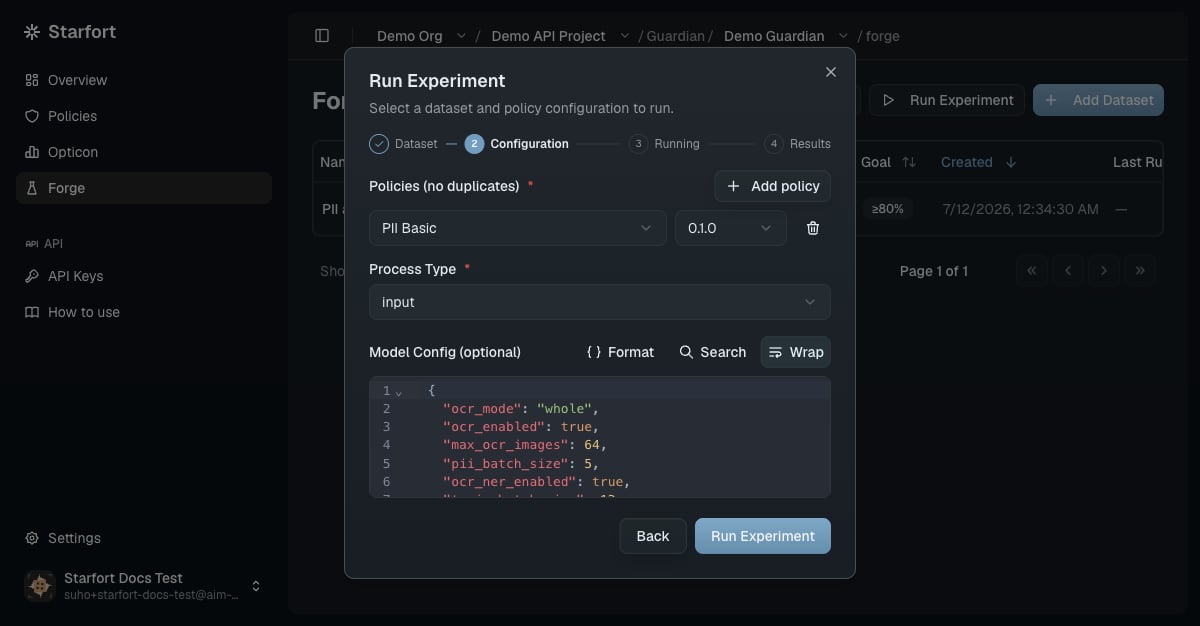Open API Keys in sidebar
This screenshot has width=1200, height=626.
[x=143, y=276]
